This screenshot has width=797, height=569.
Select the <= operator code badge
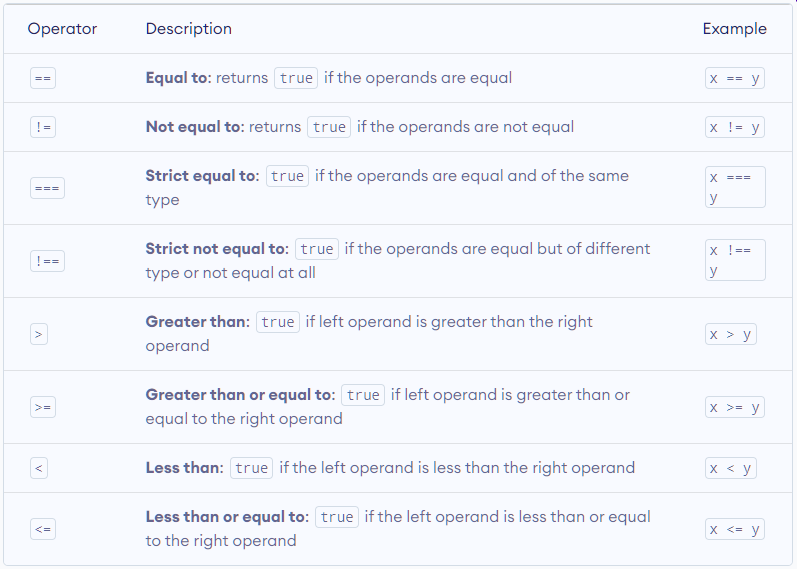[43, 529]
